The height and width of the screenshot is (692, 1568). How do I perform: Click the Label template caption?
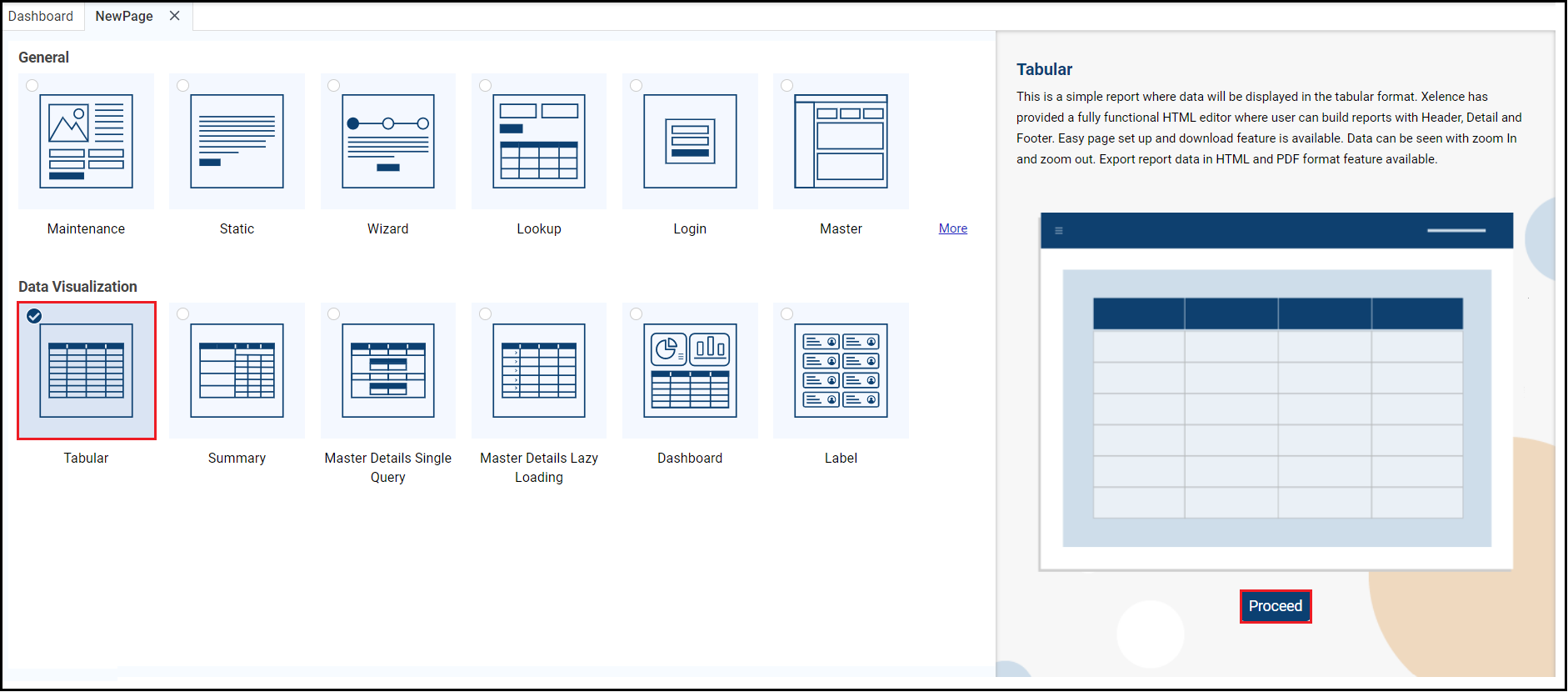pos(841,458)
